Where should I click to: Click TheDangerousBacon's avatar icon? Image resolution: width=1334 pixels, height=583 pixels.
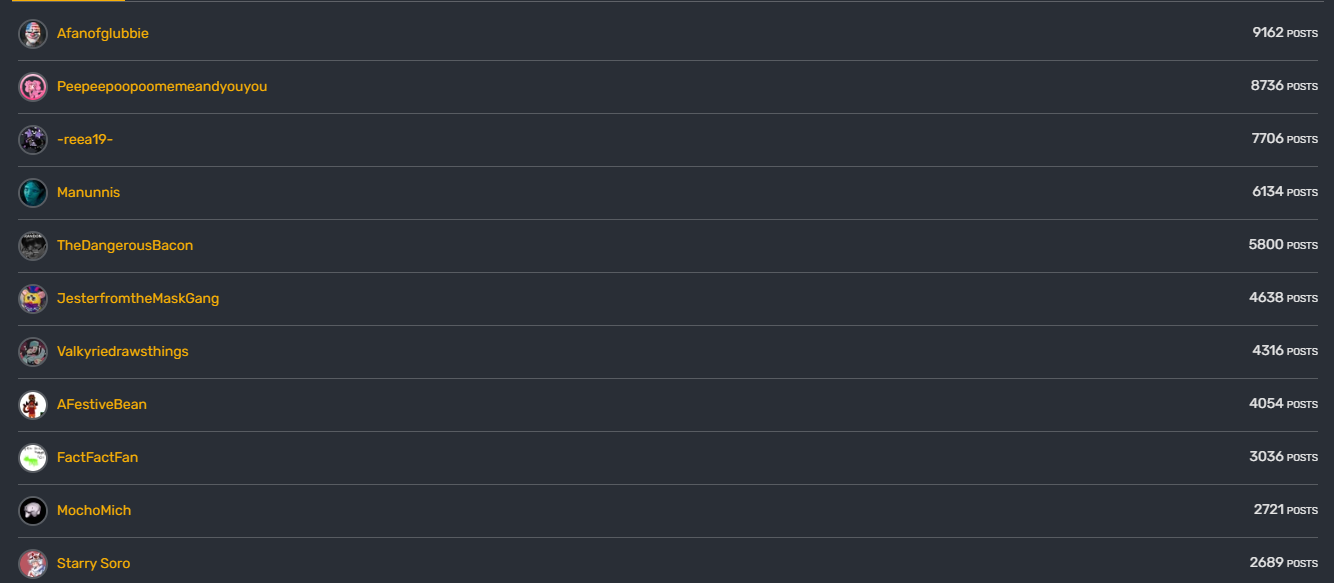pyautogui.click(x=33, y=246)
